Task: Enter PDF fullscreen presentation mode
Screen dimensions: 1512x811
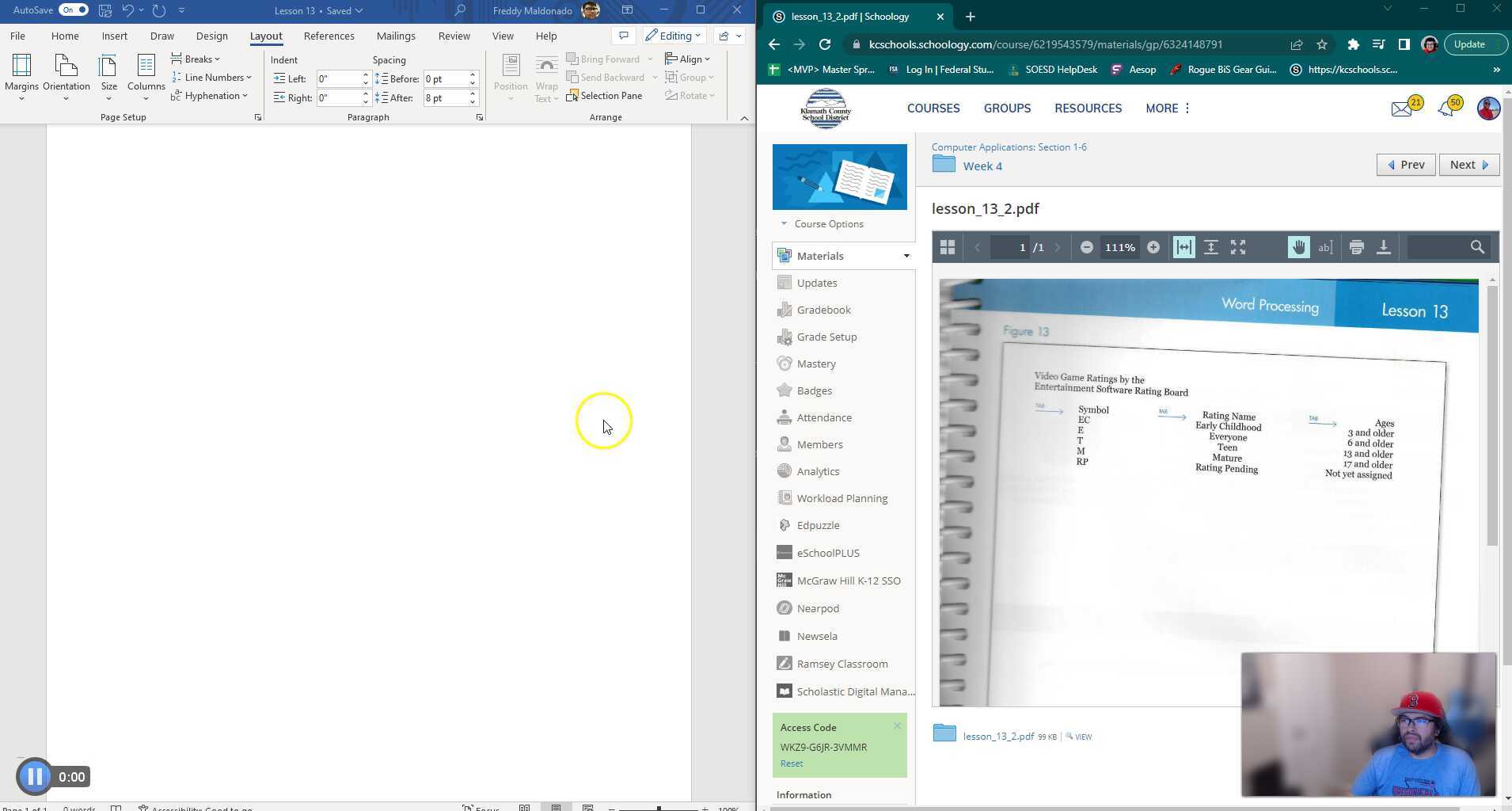Action: tap(1238, 248)
